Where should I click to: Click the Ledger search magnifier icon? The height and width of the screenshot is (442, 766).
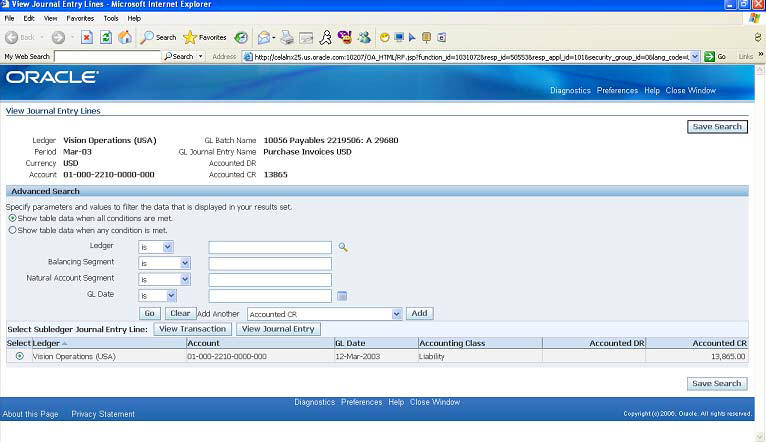(343, 247)
